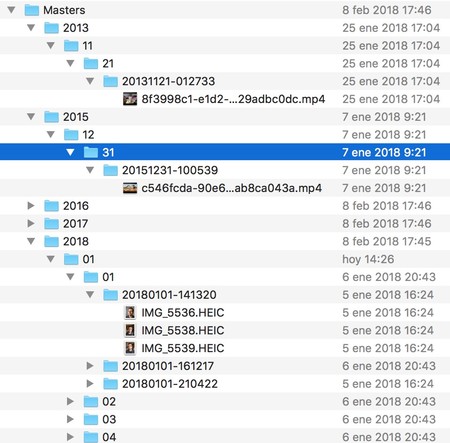Viewport: 450px width, 443px height.
Task: Click the 20180101-210422 folder icon
Action: (111, 384)
